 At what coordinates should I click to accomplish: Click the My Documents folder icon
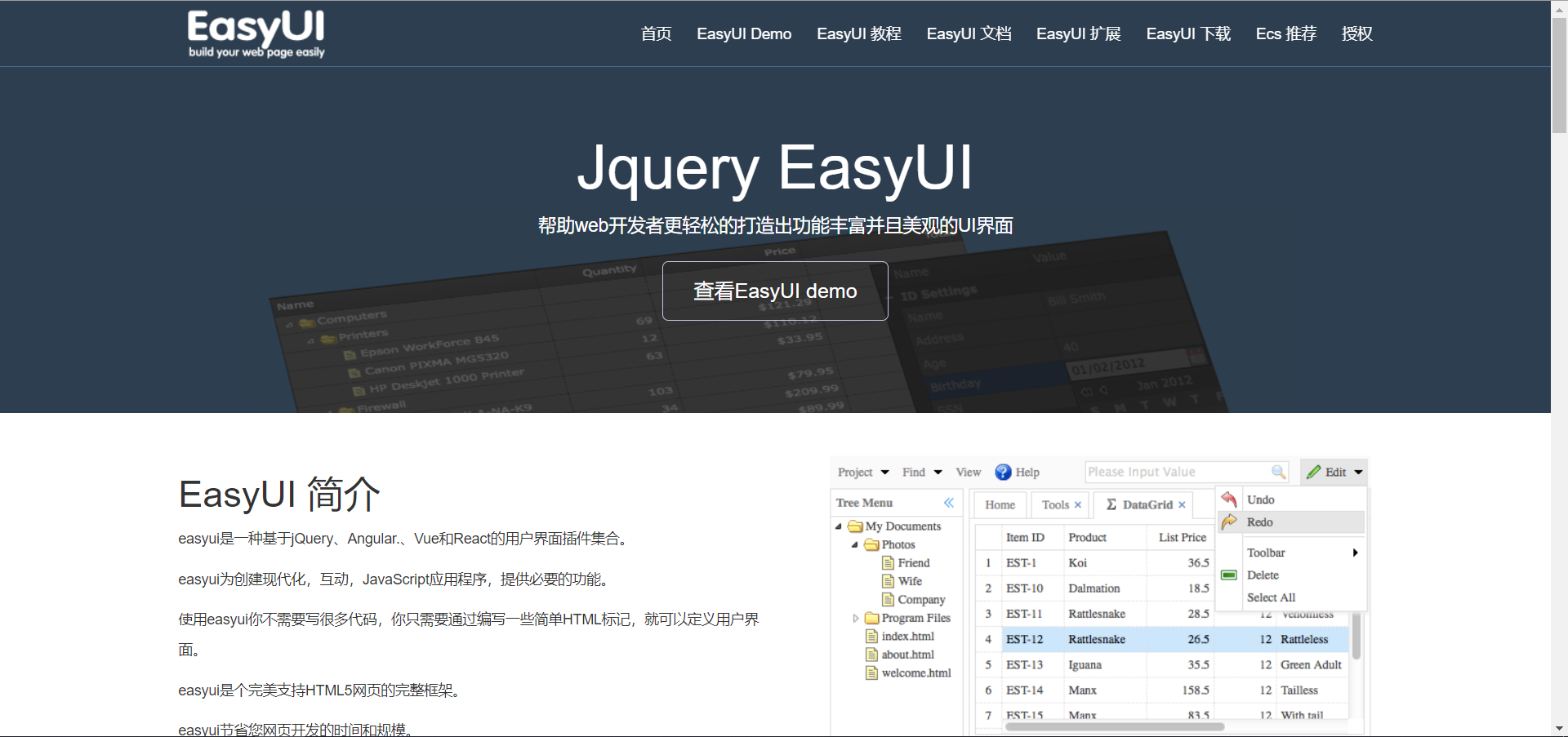click(x=855, y=526)
